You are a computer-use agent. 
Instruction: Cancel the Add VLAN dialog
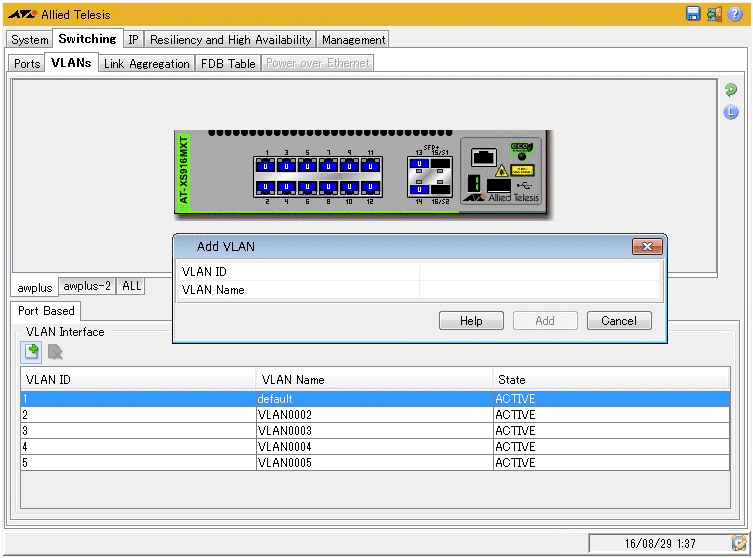click(618, 321)
